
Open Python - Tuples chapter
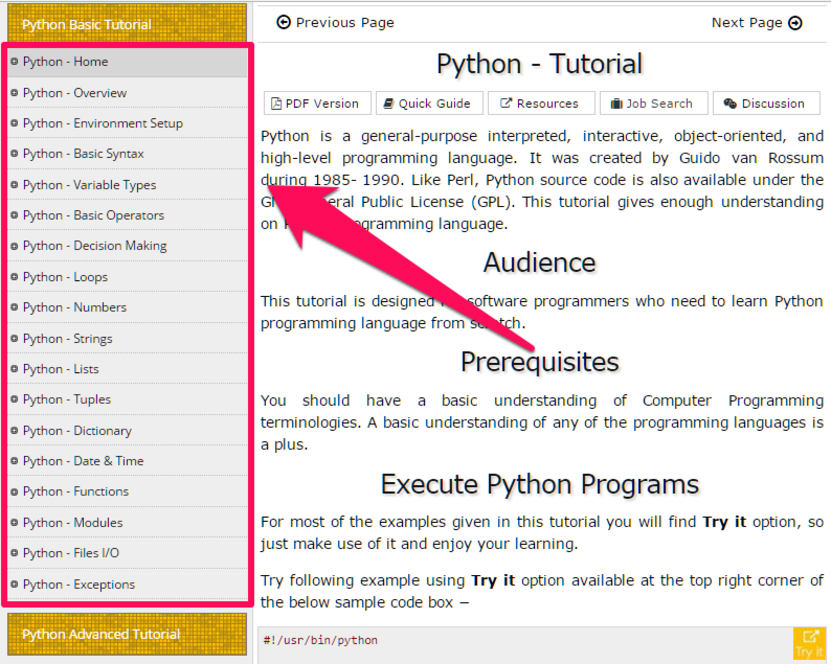(x=128, y=400)
